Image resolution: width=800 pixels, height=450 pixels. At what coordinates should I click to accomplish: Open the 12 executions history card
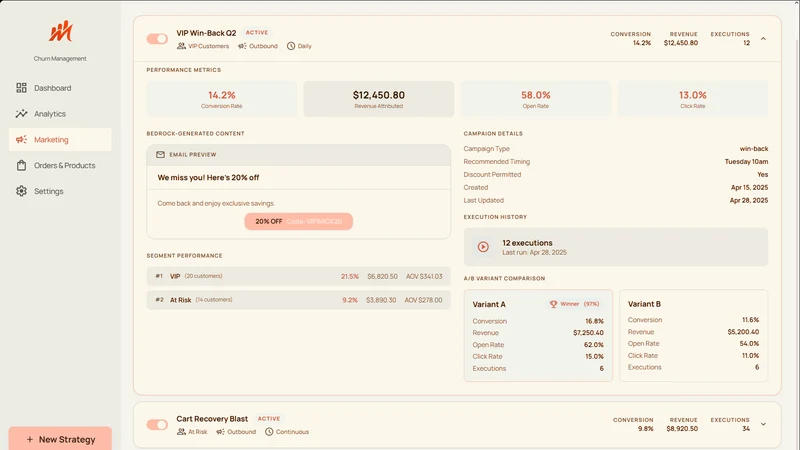[616, 247]
